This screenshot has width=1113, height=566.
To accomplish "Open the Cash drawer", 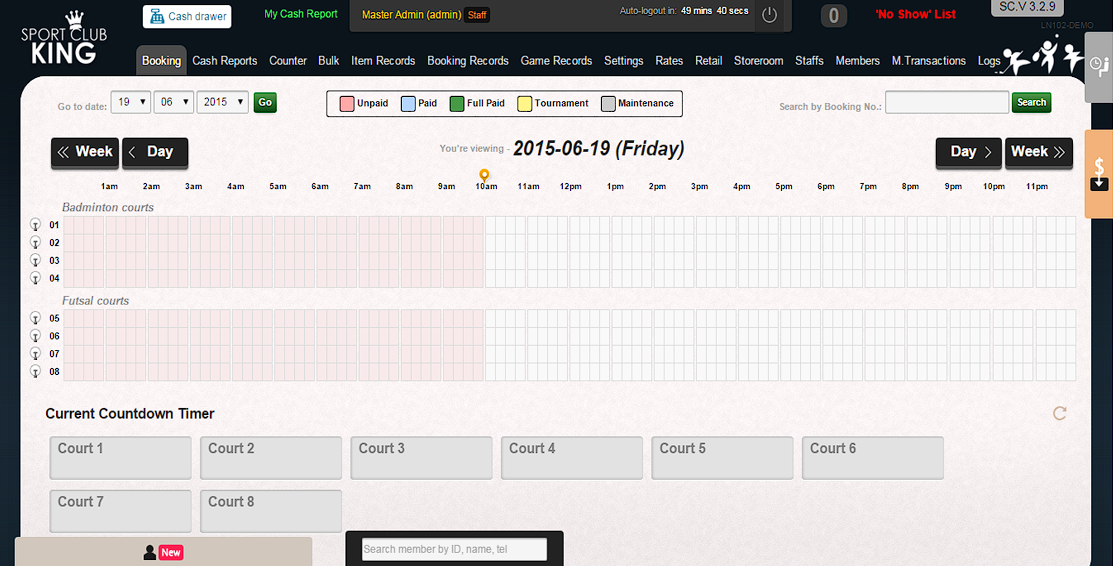I will point(186,16).
